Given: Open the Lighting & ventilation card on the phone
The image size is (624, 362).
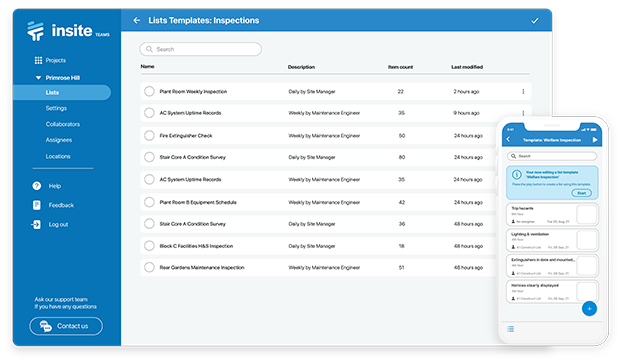Looking at the screenshot, I should click(552, 240).
